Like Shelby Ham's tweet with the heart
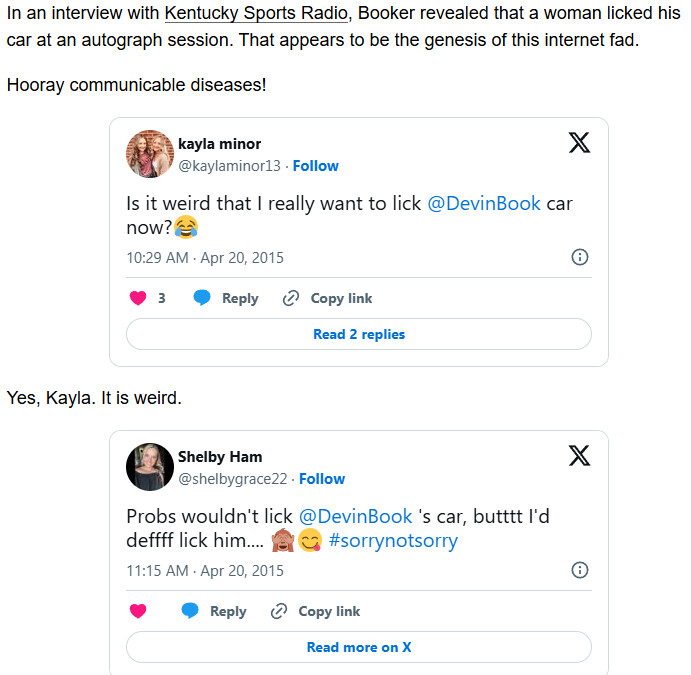 tap(138, 611)
